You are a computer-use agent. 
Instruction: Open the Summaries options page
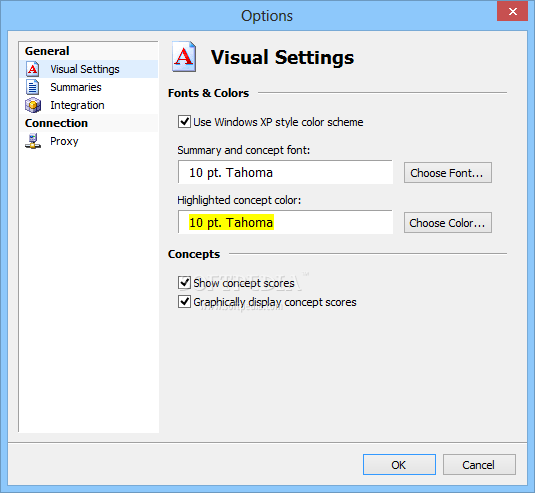76,87
